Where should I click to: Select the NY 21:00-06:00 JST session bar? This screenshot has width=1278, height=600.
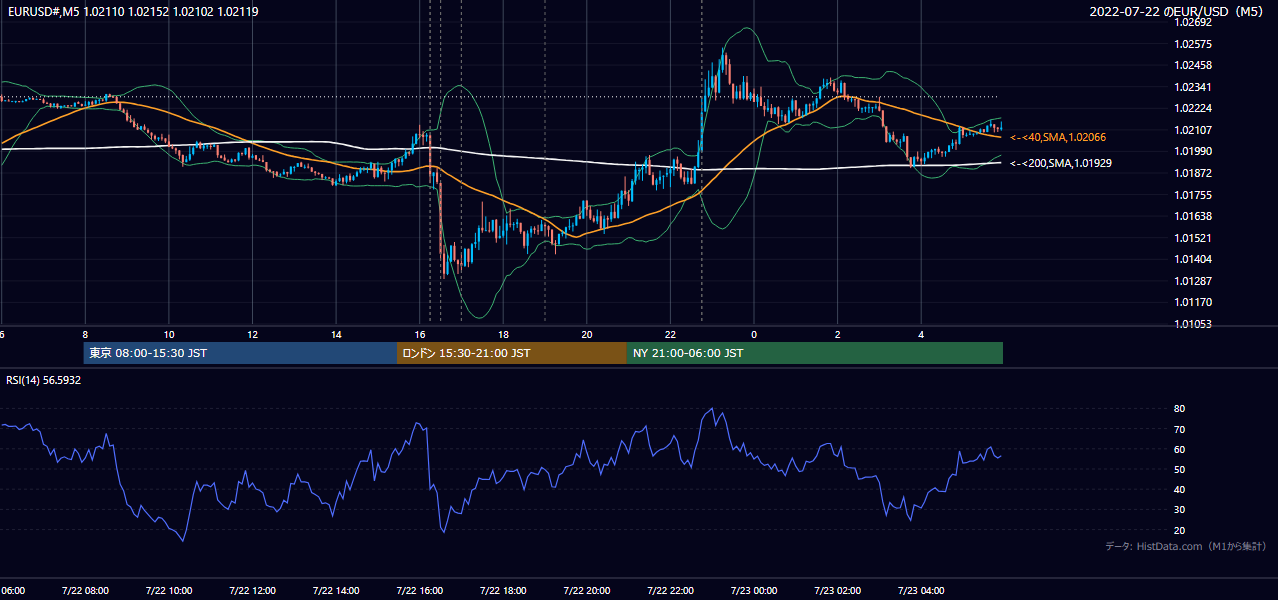[x=815, y=353]
